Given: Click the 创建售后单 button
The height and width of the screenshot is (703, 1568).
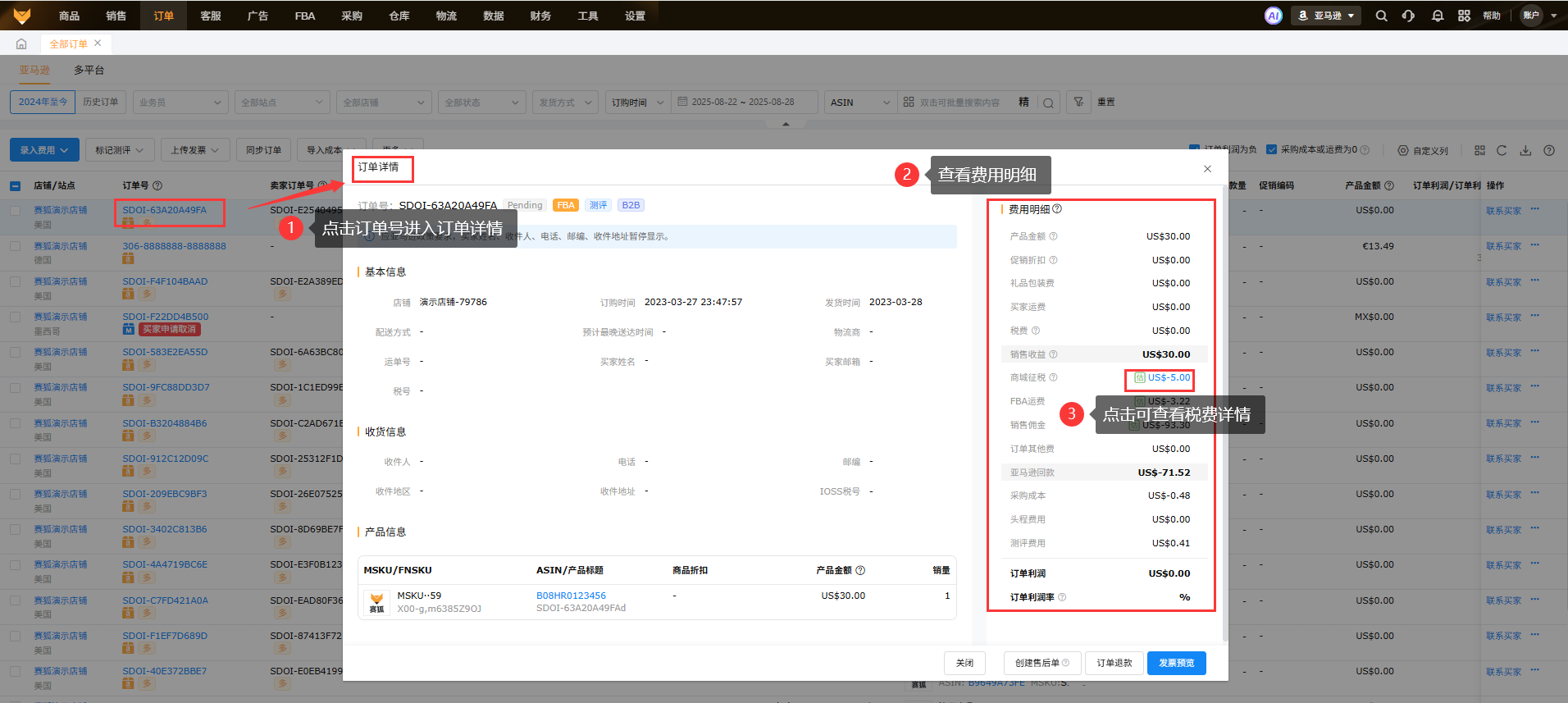Looking at the screenshot, I should click(1042, 663).
